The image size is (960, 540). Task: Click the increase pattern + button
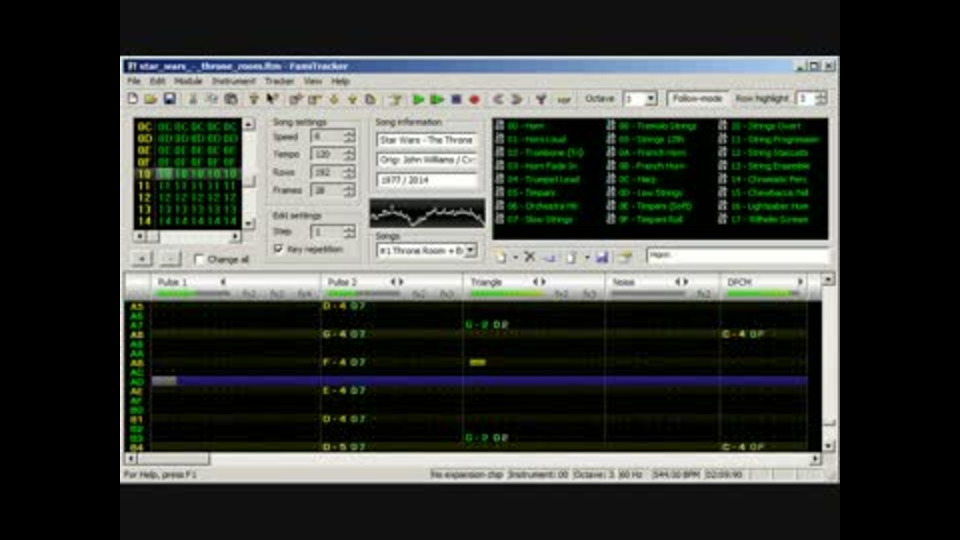point(142,259)
